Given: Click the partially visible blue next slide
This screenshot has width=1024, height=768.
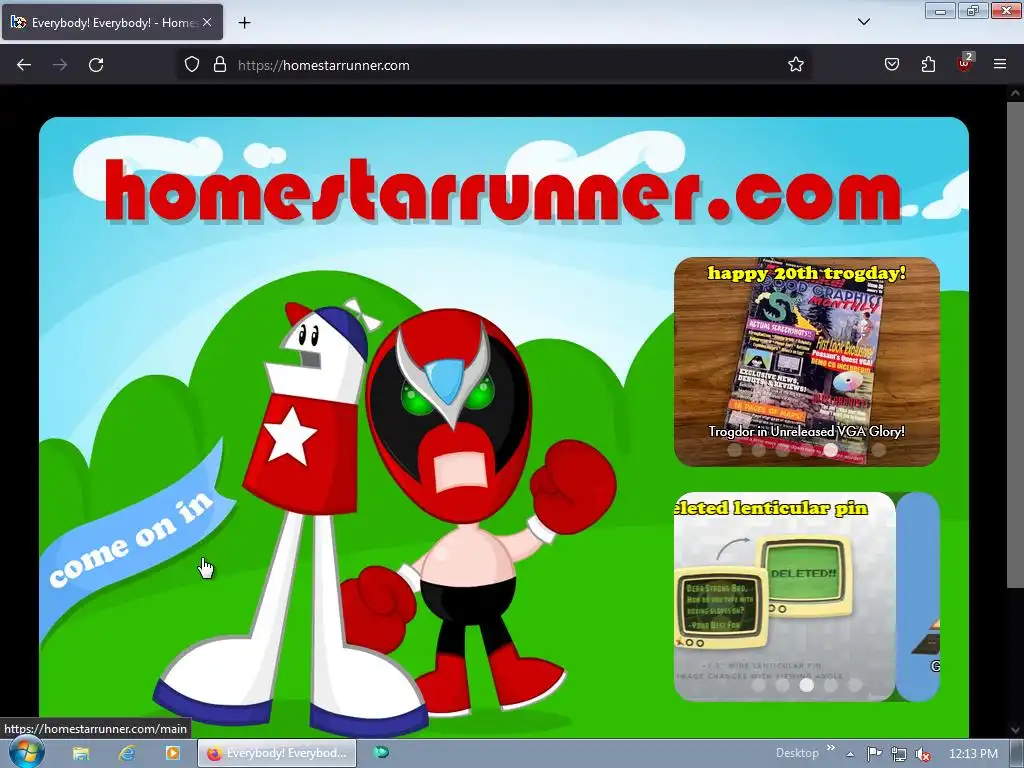Looking at the screenshot, I should pyautogui.click(x=918, y=596).
